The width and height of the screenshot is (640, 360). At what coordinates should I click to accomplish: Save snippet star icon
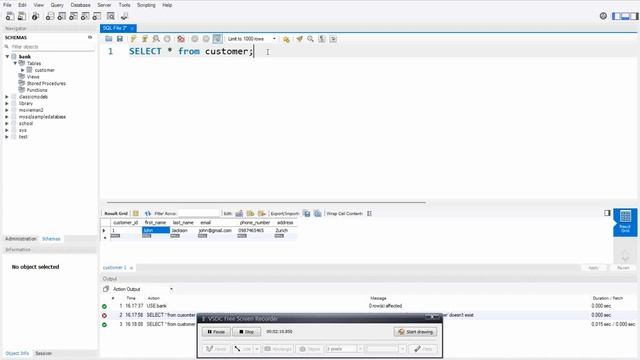tap(286, 39)
